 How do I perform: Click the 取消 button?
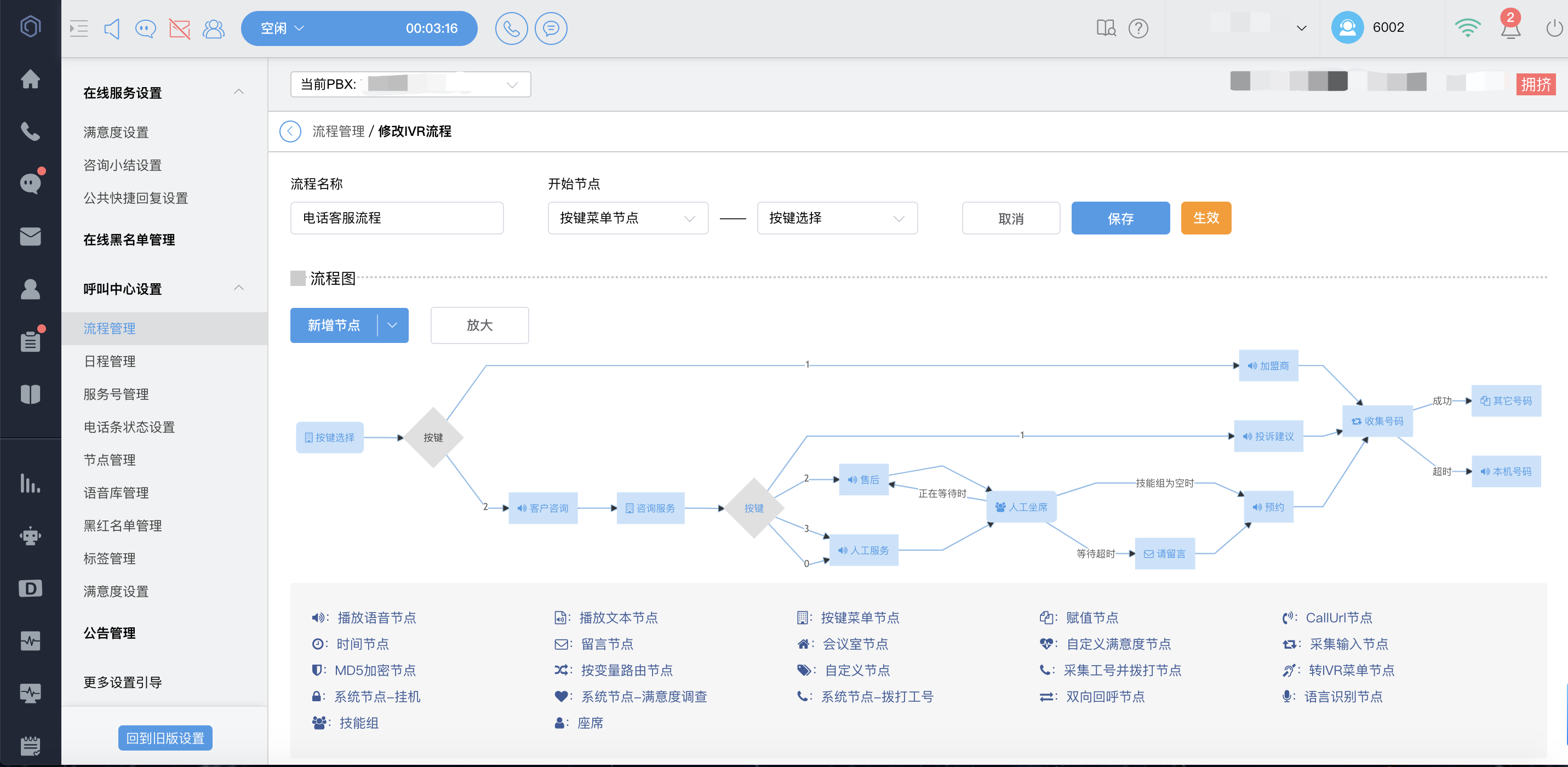pyautogui.click(x=1011, y=218)
